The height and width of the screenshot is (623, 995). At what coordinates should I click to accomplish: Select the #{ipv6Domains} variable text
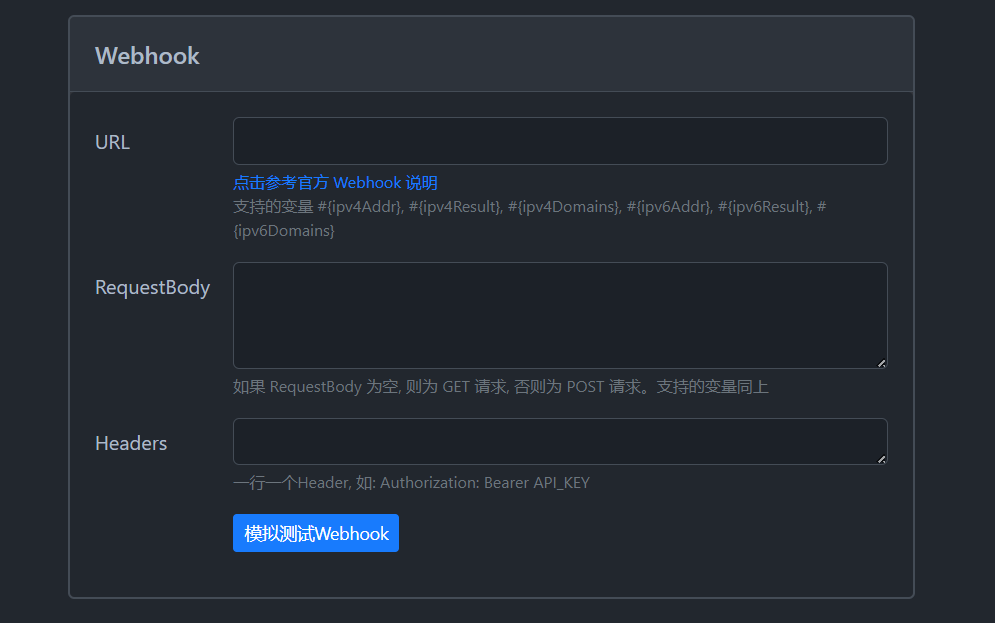tap(285, 231)
